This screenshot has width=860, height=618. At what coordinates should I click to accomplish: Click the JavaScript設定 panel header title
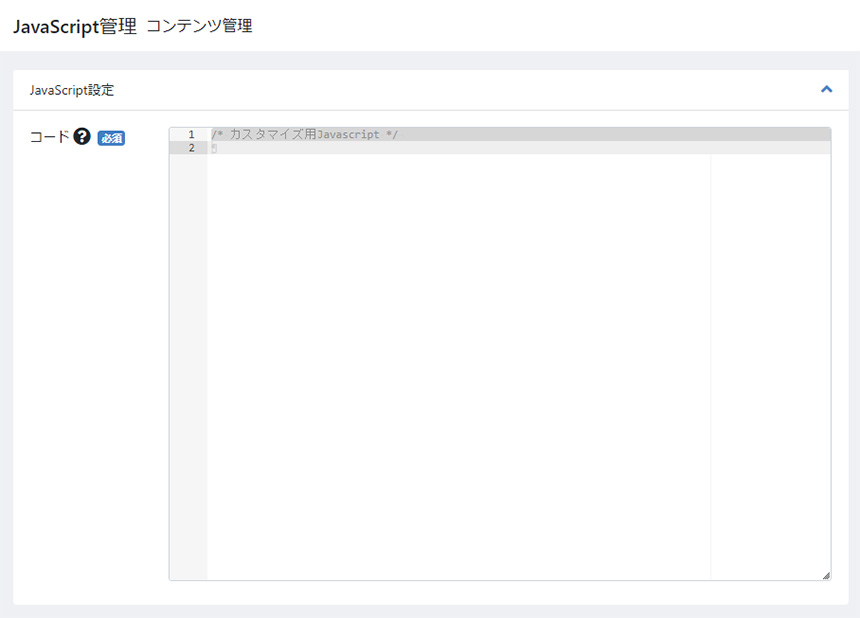[x=71, y=90]
